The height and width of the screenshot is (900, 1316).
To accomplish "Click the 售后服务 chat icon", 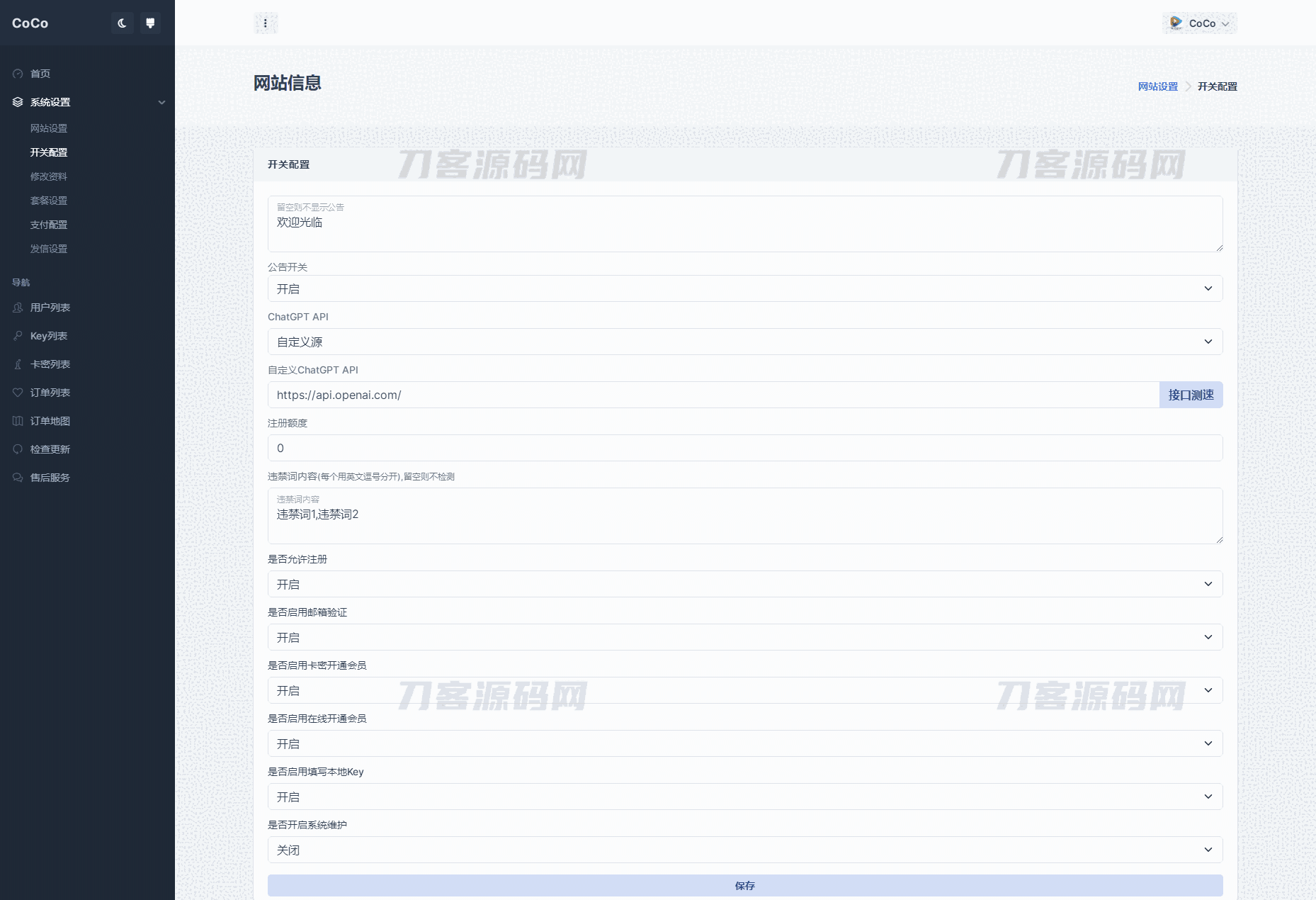I will tap(18, 478).
